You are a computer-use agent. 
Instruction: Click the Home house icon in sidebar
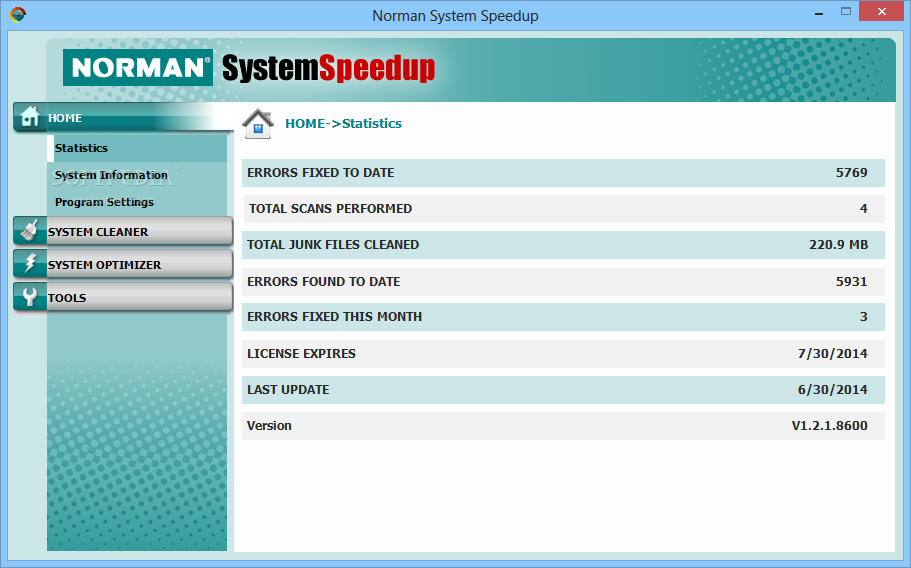(x=30, y=117)
